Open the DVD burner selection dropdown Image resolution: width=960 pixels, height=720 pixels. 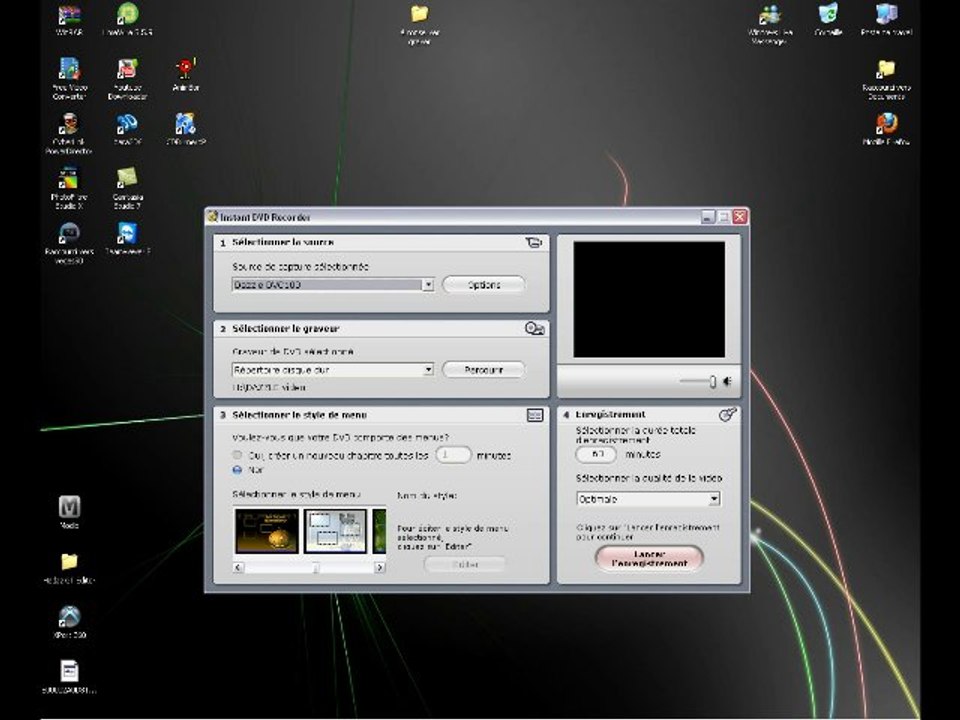[x=428, y=370]
